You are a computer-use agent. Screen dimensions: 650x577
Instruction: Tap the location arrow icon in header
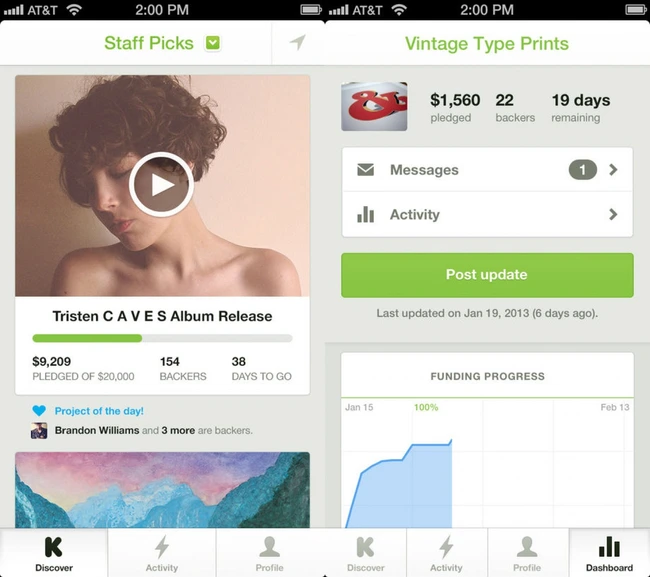tap(298, 42)
